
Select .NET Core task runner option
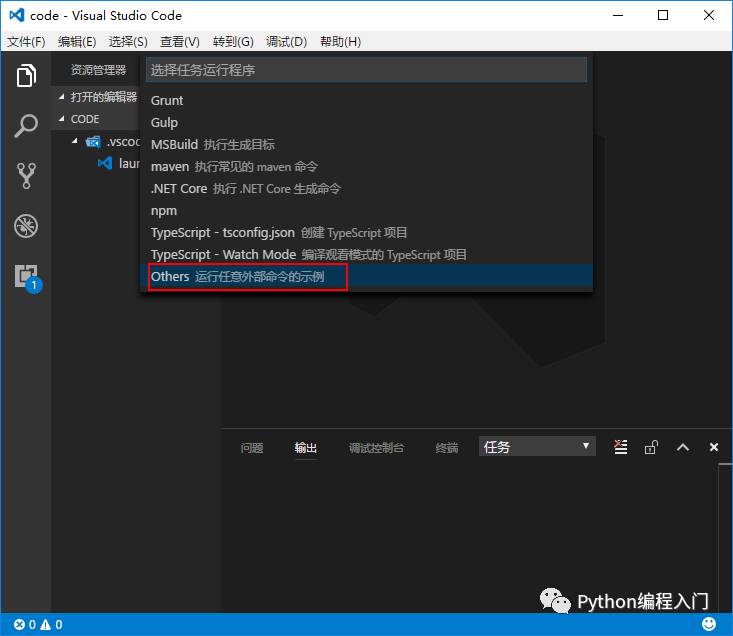[x=366, y=188]
